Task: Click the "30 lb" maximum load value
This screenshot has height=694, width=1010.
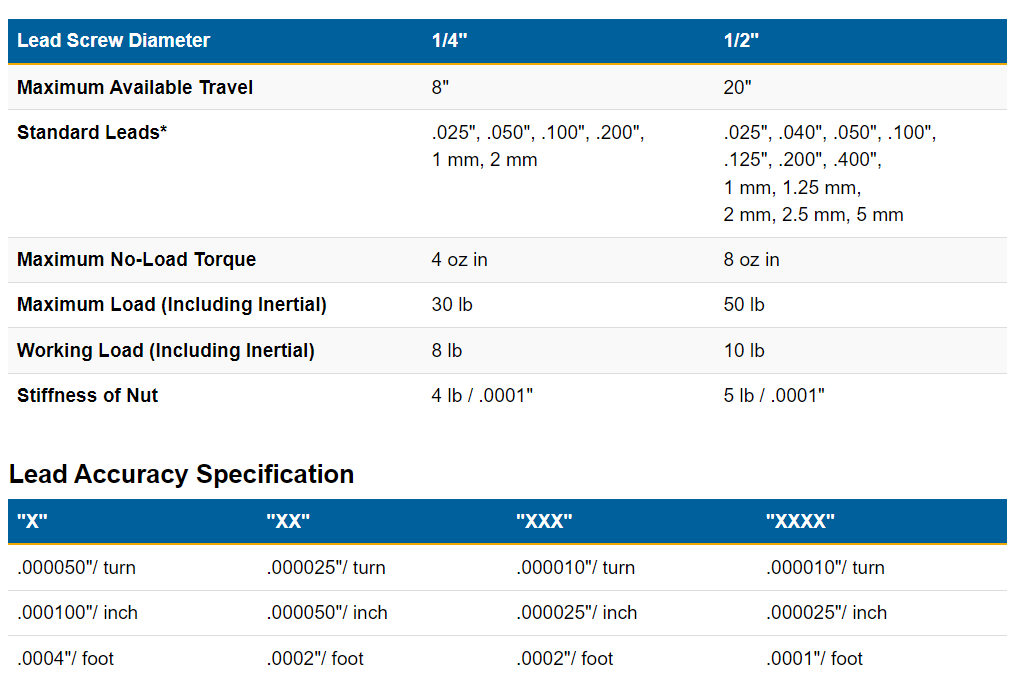Action: pyautogui.click(x=452, y=304)
